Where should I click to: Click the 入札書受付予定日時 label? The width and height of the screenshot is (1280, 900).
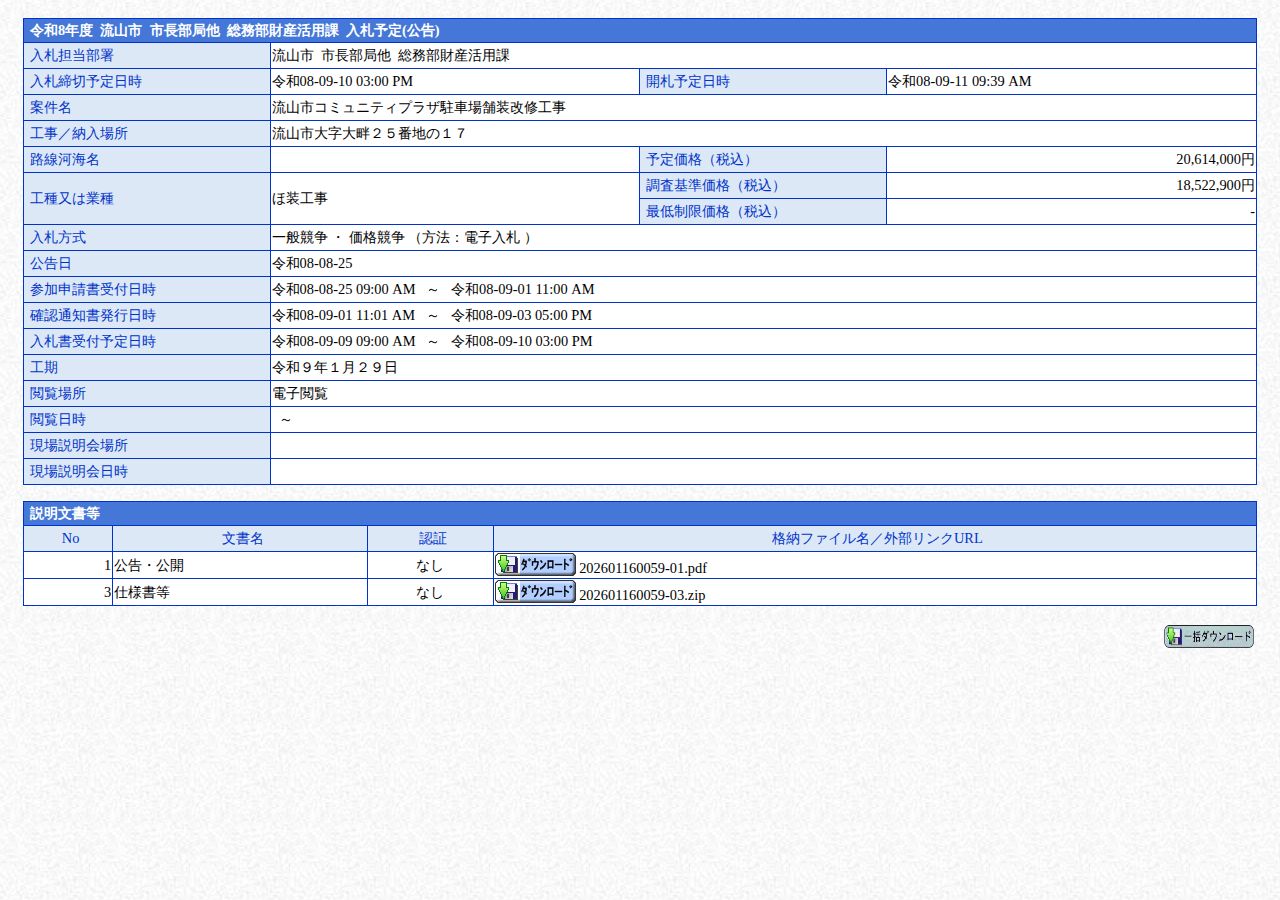coord(93,342)
